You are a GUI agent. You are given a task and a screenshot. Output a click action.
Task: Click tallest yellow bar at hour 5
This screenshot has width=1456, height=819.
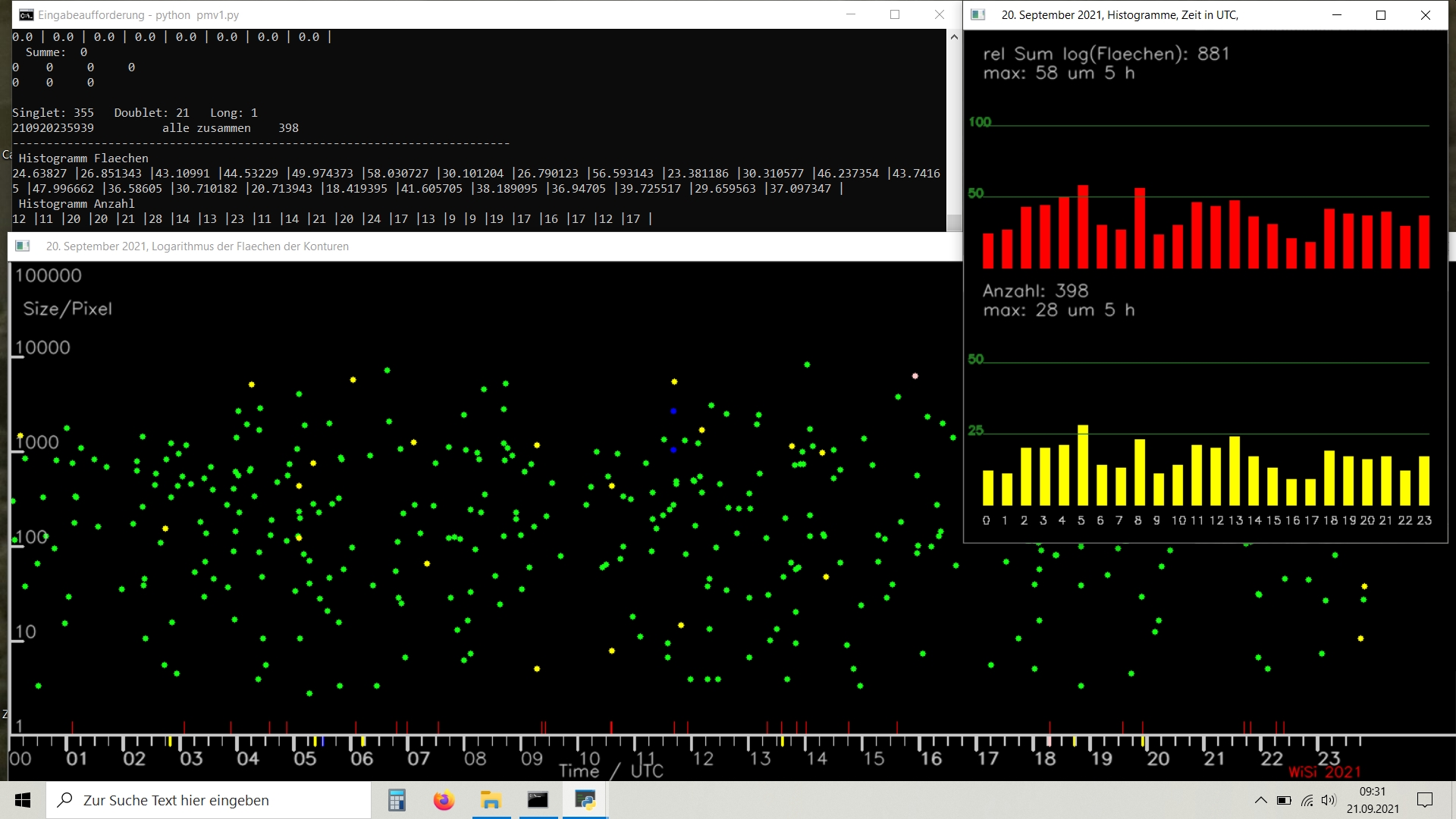pos(1083,465)
